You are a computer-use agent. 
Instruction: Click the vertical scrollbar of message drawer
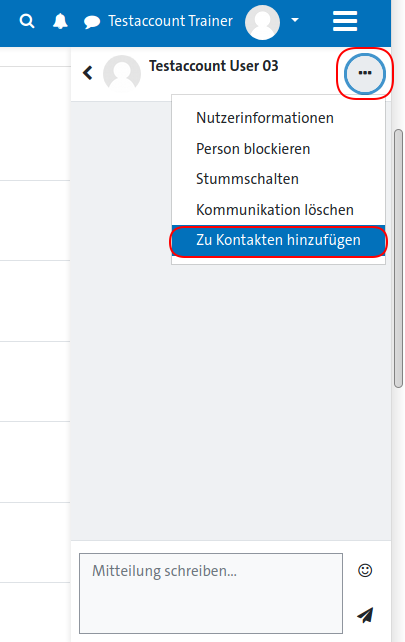tap(398, 258)
